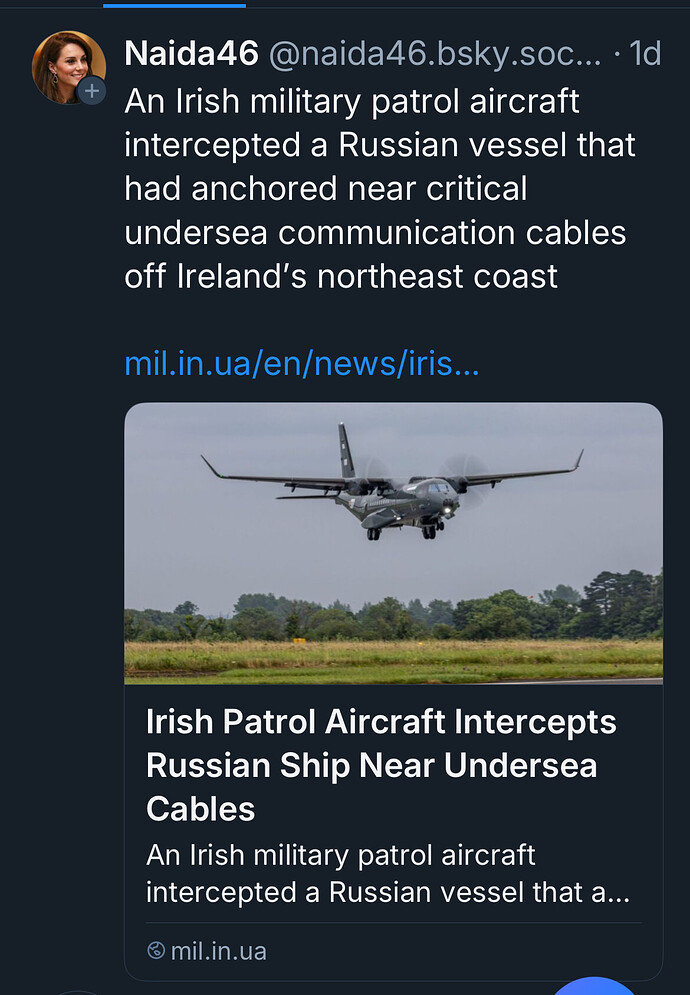Follow the mil.in.ua/en/news/iris... link in the post

click(x=302, y=364)
